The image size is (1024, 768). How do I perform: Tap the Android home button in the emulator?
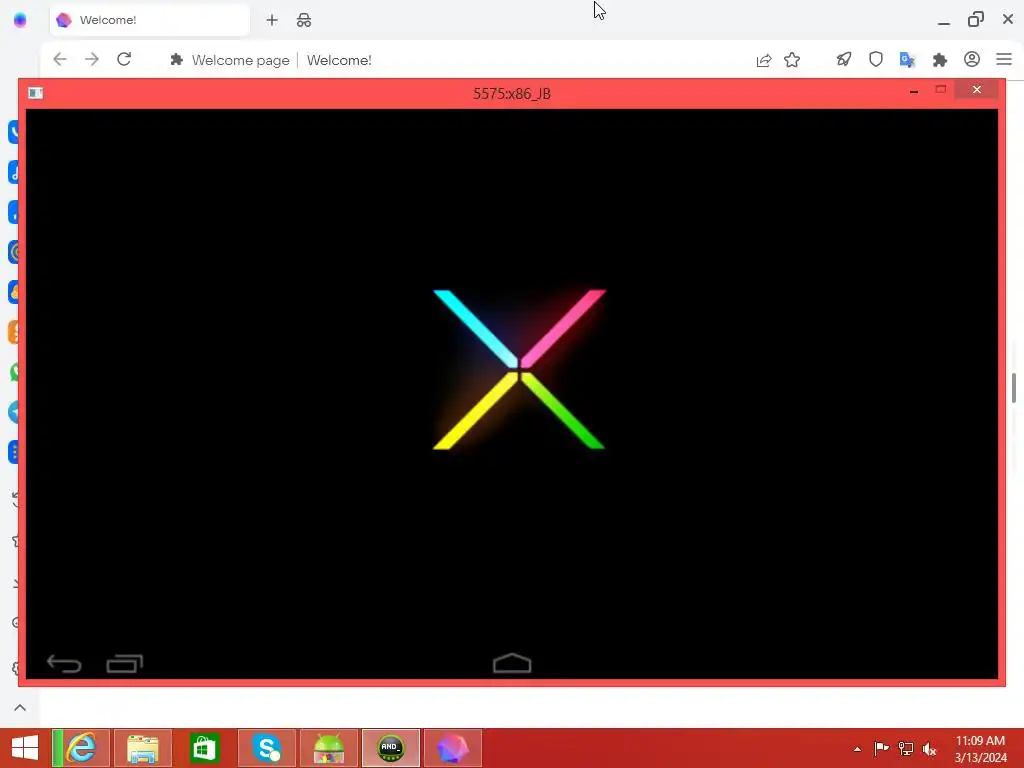click(512, 663)
